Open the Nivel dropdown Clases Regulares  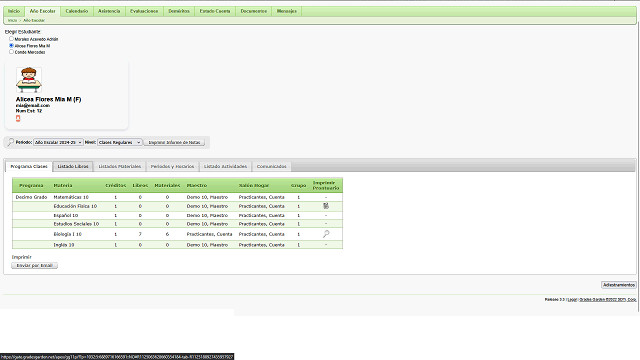point(120,142)
